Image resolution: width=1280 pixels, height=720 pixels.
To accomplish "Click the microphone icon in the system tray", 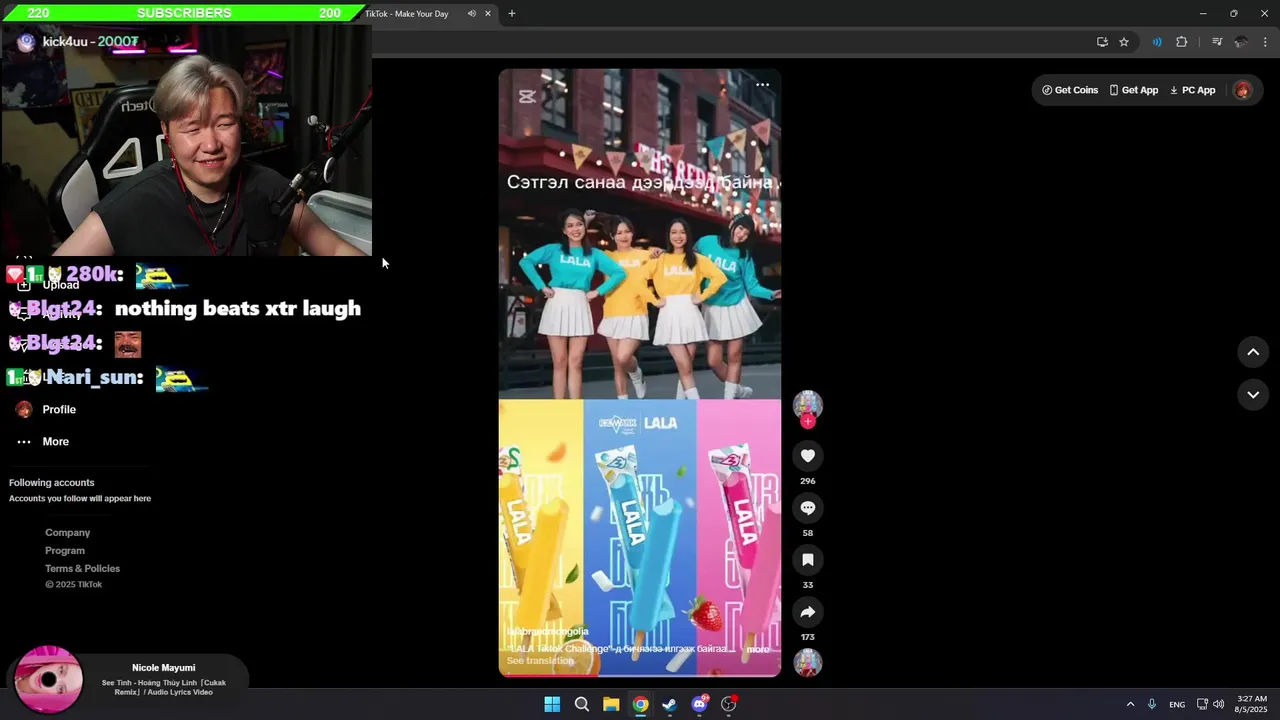I will tap(1152, 704).
